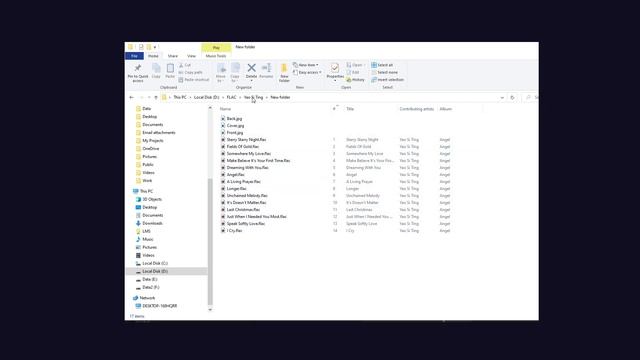
Task: Open address bar previous locations dropdown
Action: (x=502, y=98)
